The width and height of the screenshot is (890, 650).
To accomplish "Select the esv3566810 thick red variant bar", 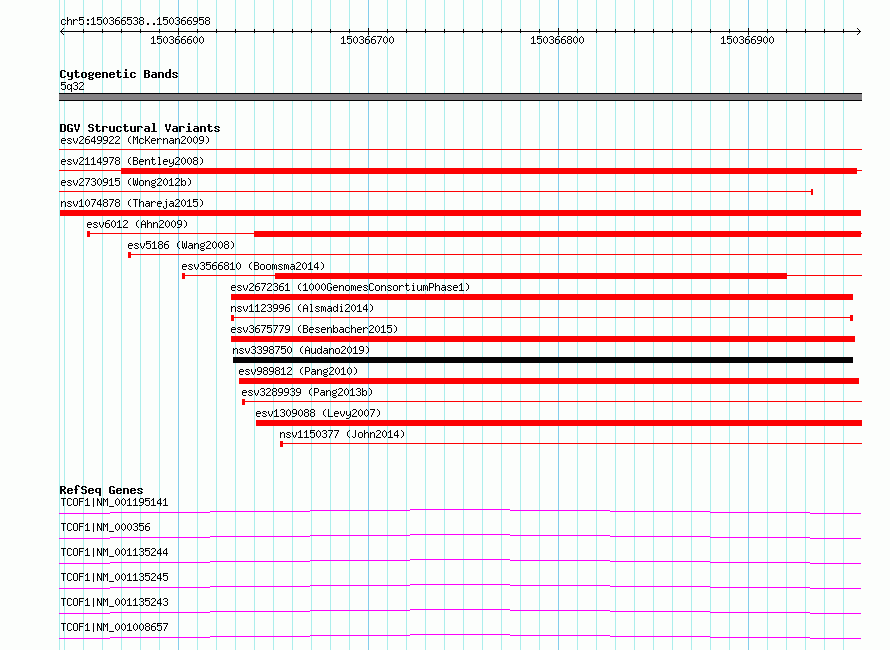I will pos(531,276).
